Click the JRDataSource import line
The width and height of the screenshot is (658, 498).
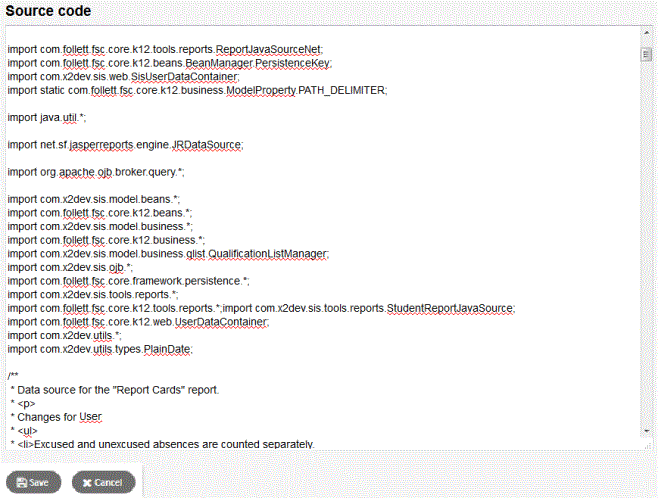pyautogui.click(x=125, y=144)
